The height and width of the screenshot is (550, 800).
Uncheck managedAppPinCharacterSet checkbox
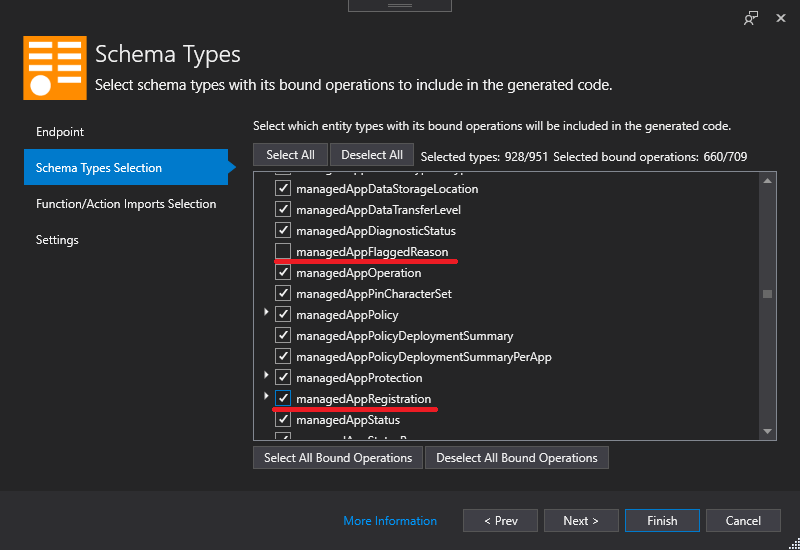click(283, 293)
